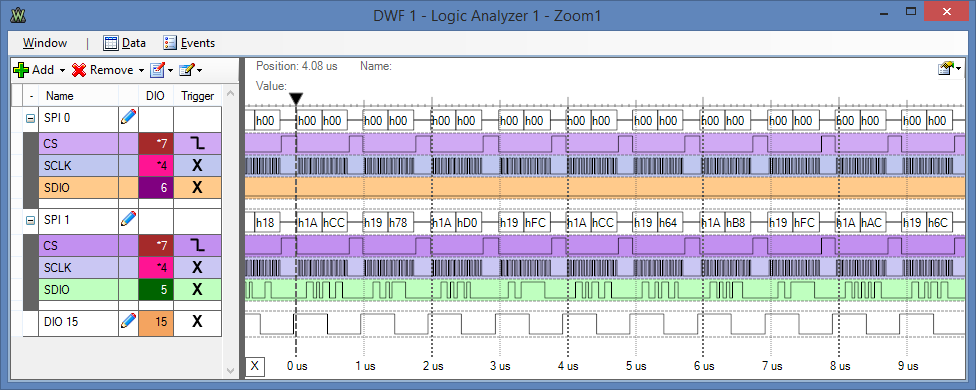Open the waveform options icon at top right
This screenshot has width=976, height=390.
point(946,68)
